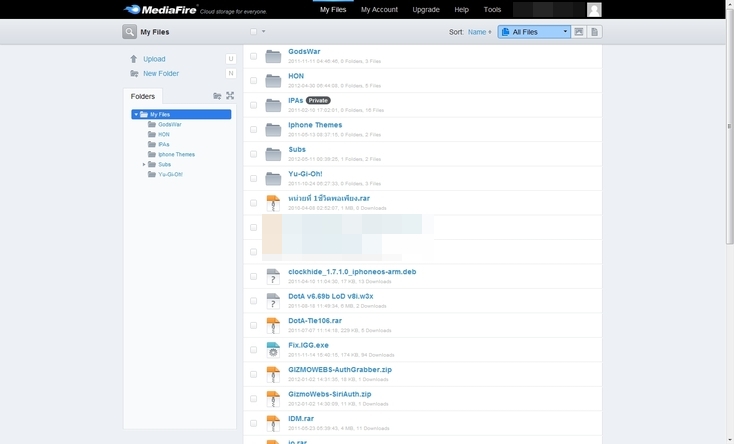Click add folder icon in Folders panel
Viewport: 734px width, 444px height.
point(217,96)
